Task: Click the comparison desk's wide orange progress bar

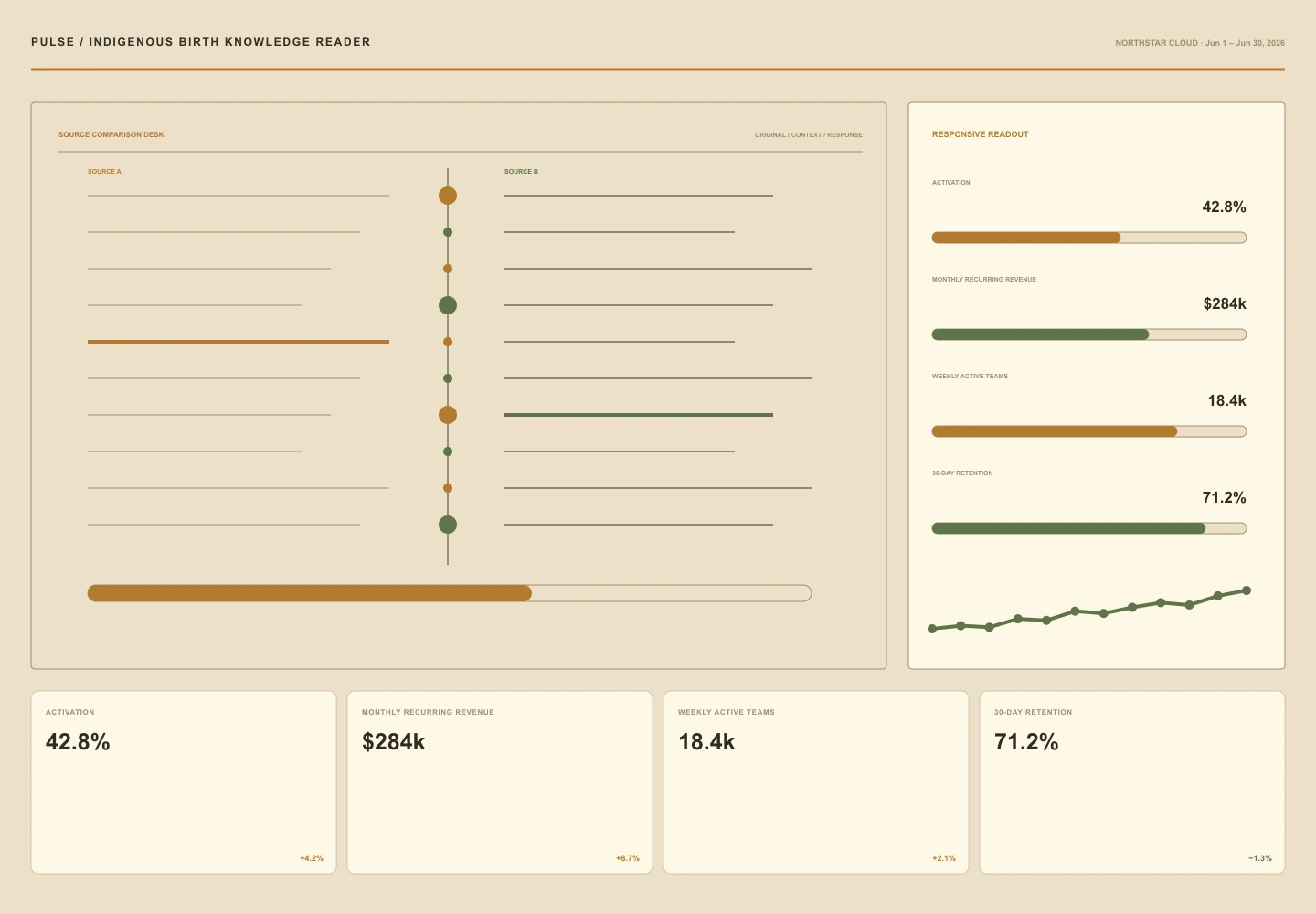Action: pyautogui.click(x=450, y=593)
